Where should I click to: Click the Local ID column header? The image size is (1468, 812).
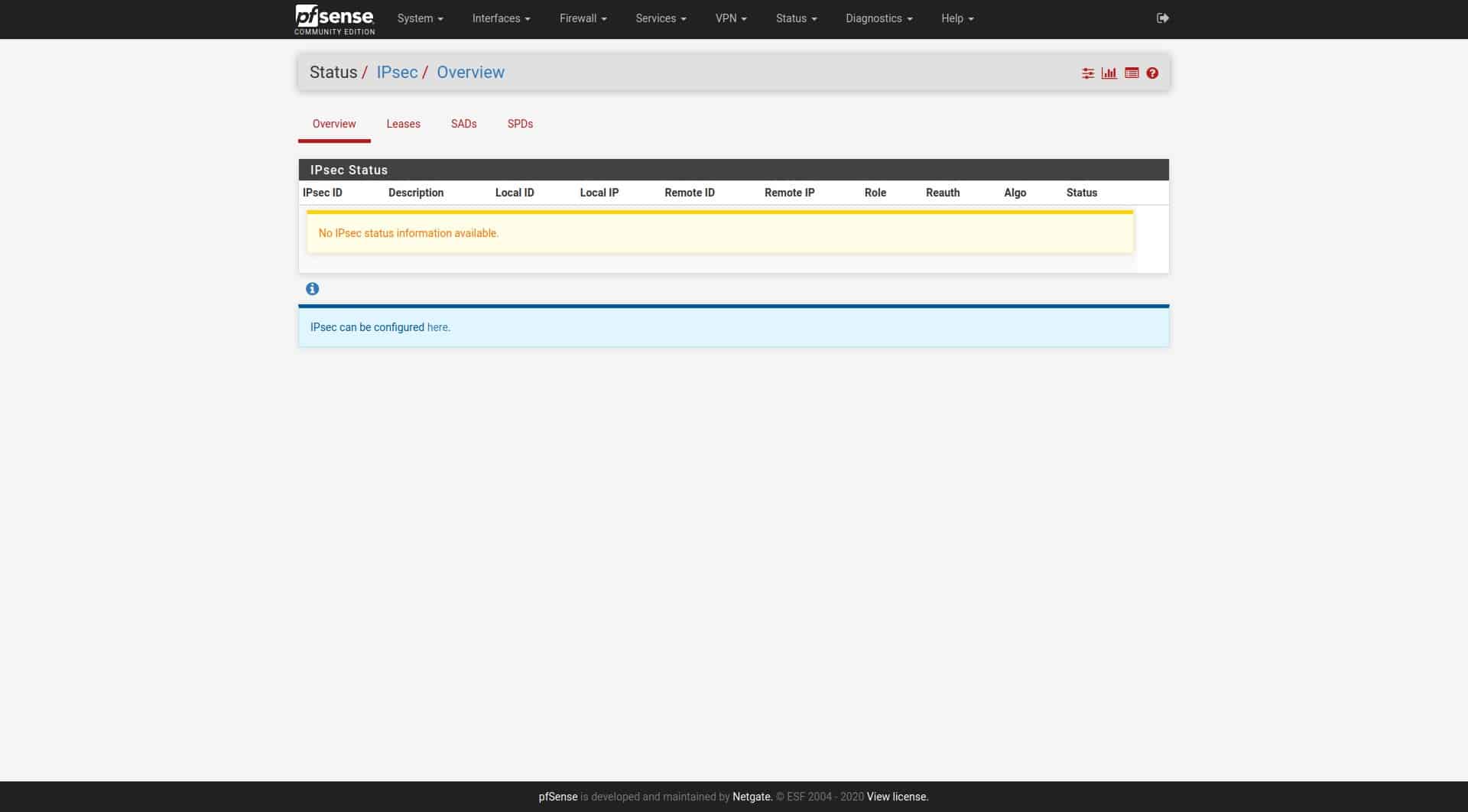coord(515,193)
